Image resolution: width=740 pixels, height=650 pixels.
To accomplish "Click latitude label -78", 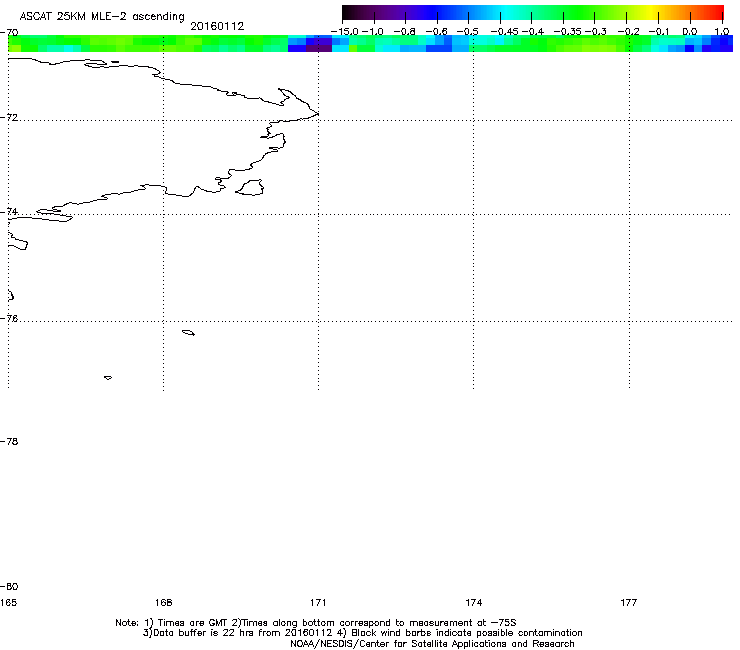I will point(9,441).
